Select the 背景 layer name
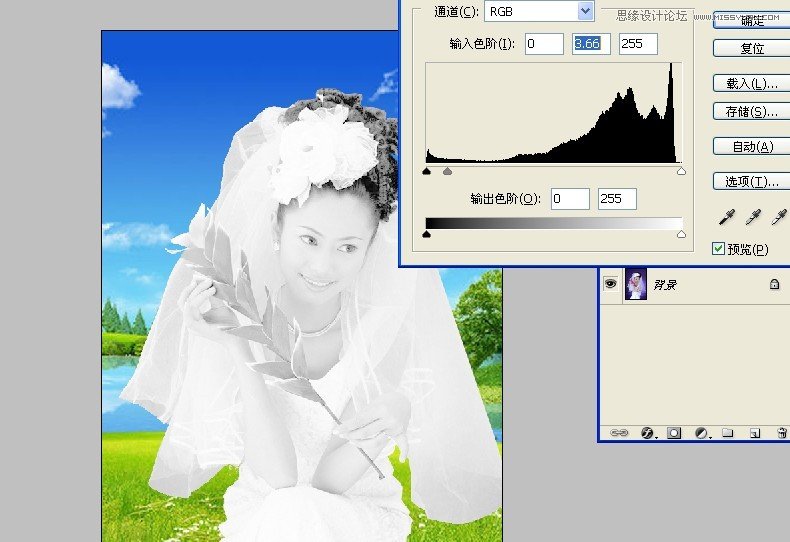The image size is (790, 542). (665, 285)
